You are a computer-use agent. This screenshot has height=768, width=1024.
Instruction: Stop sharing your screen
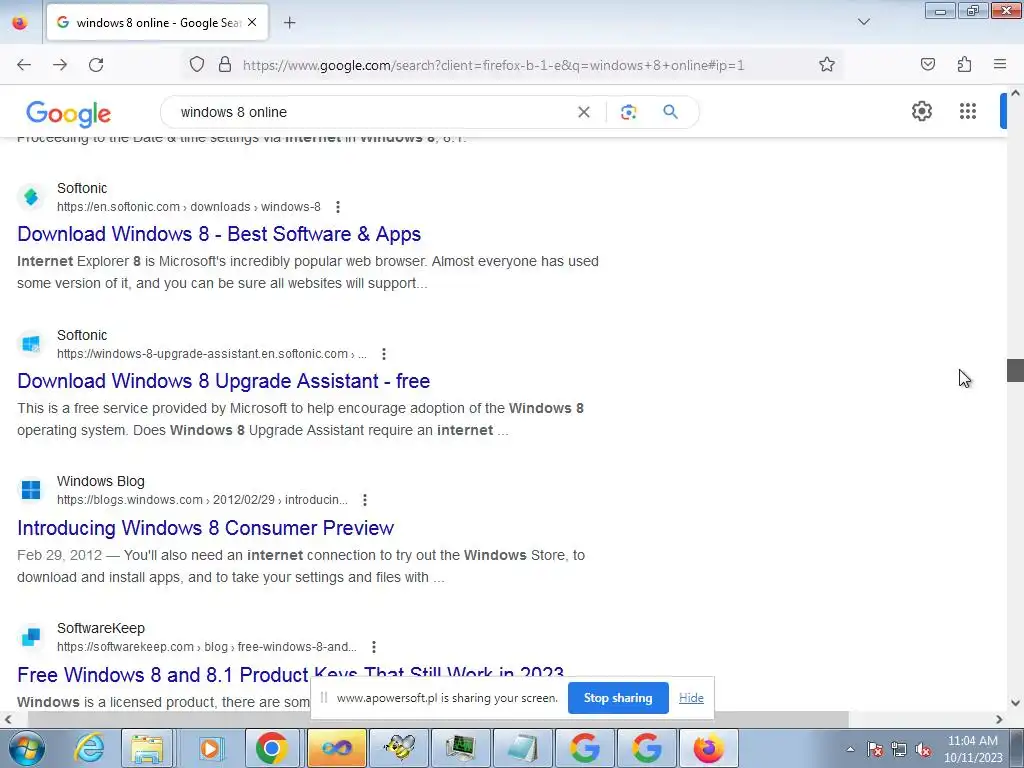pos(618,698)
